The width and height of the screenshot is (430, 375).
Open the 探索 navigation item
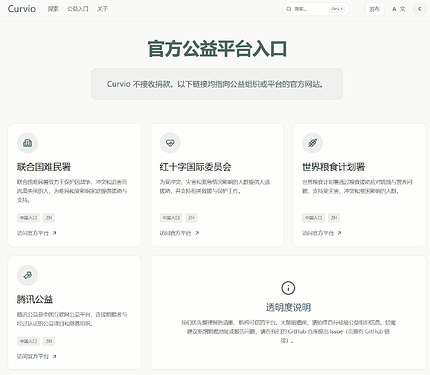click(x=53, y=9)
